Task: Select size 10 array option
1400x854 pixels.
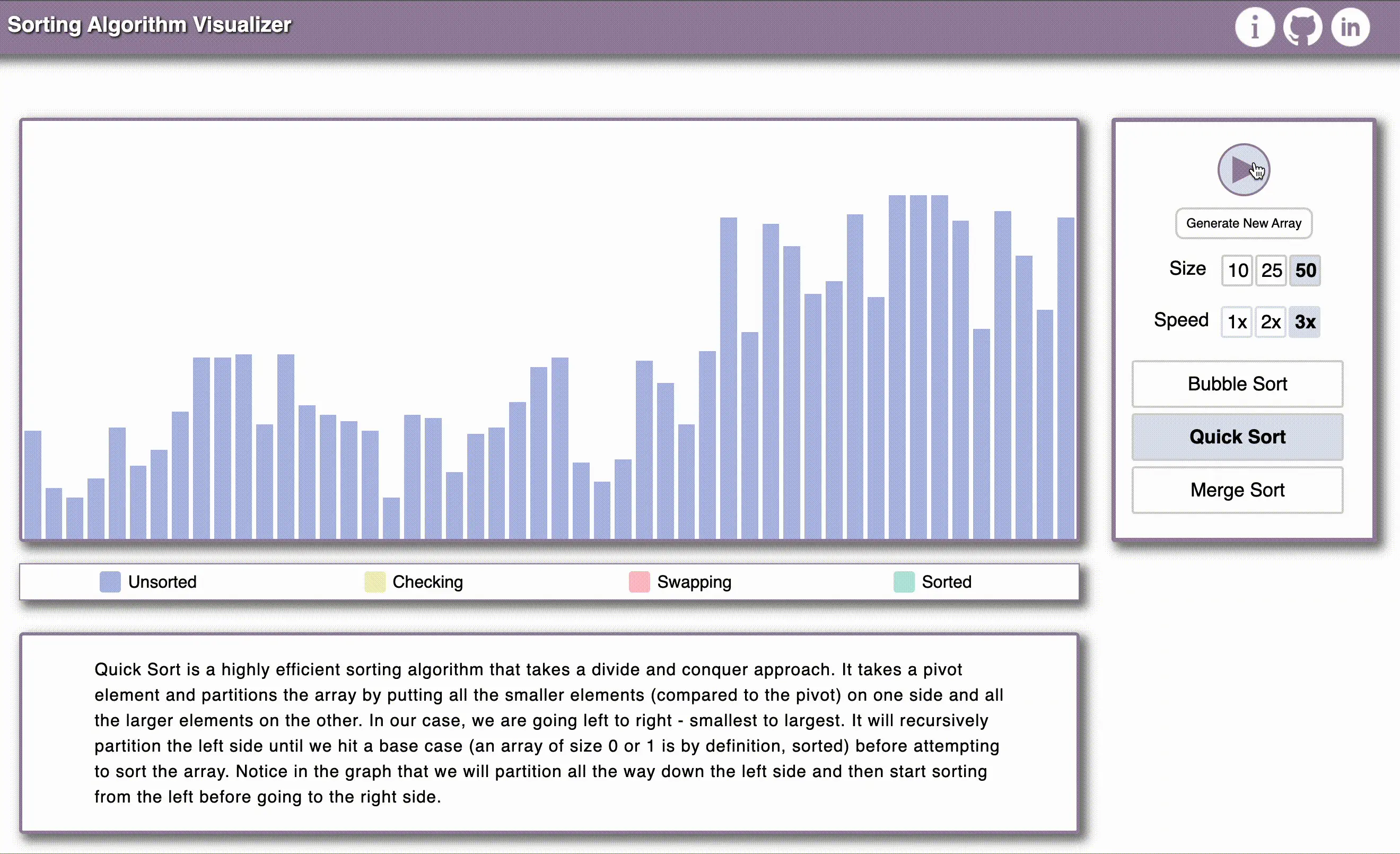Action: pyautogui.click(x=1237, y=270)
